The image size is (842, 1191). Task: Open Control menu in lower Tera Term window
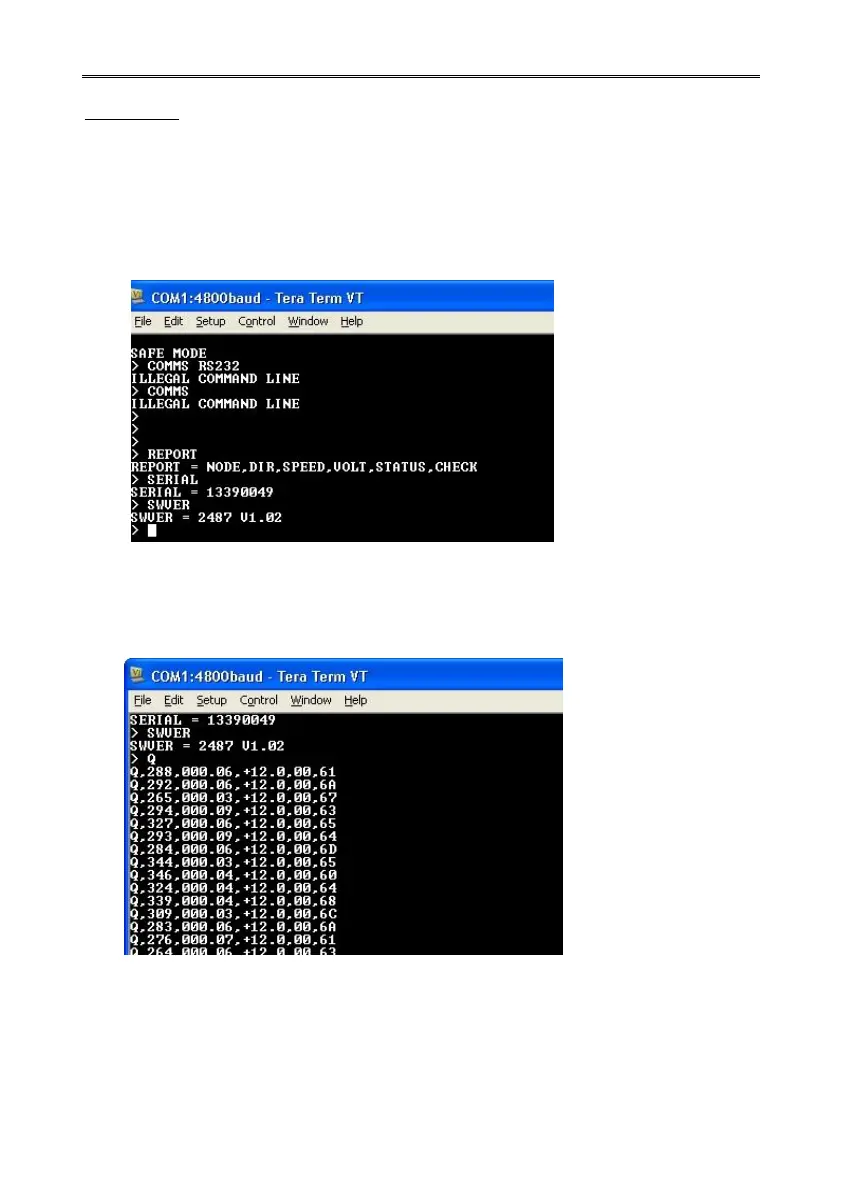(x=259, y=700)
